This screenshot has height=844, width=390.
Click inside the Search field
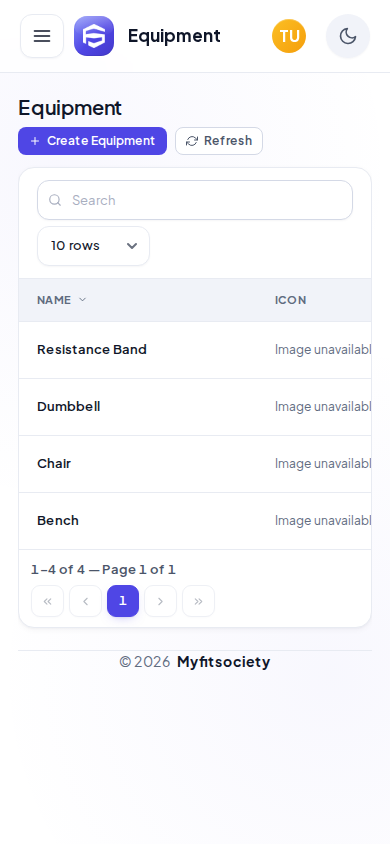[x=195, y=200]
